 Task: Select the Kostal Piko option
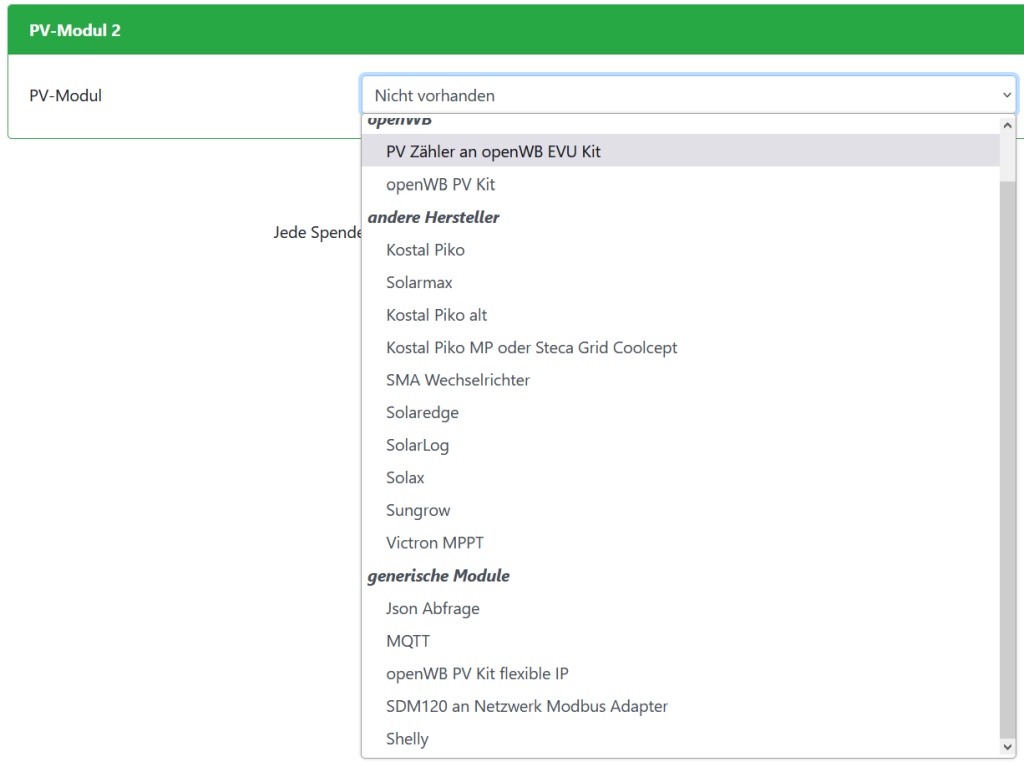point(425,250)
